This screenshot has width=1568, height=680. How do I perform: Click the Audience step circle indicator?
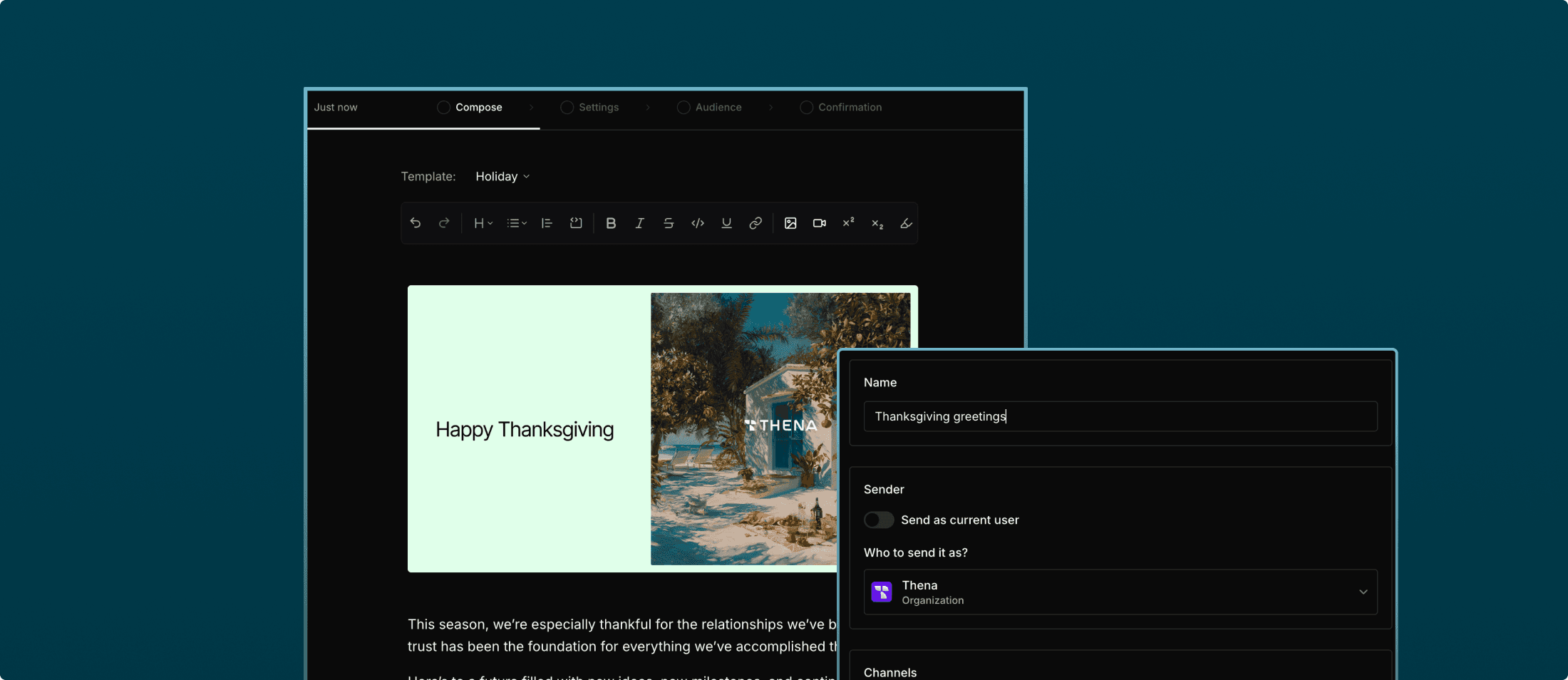pyautogui.click(x=684, y=107)
